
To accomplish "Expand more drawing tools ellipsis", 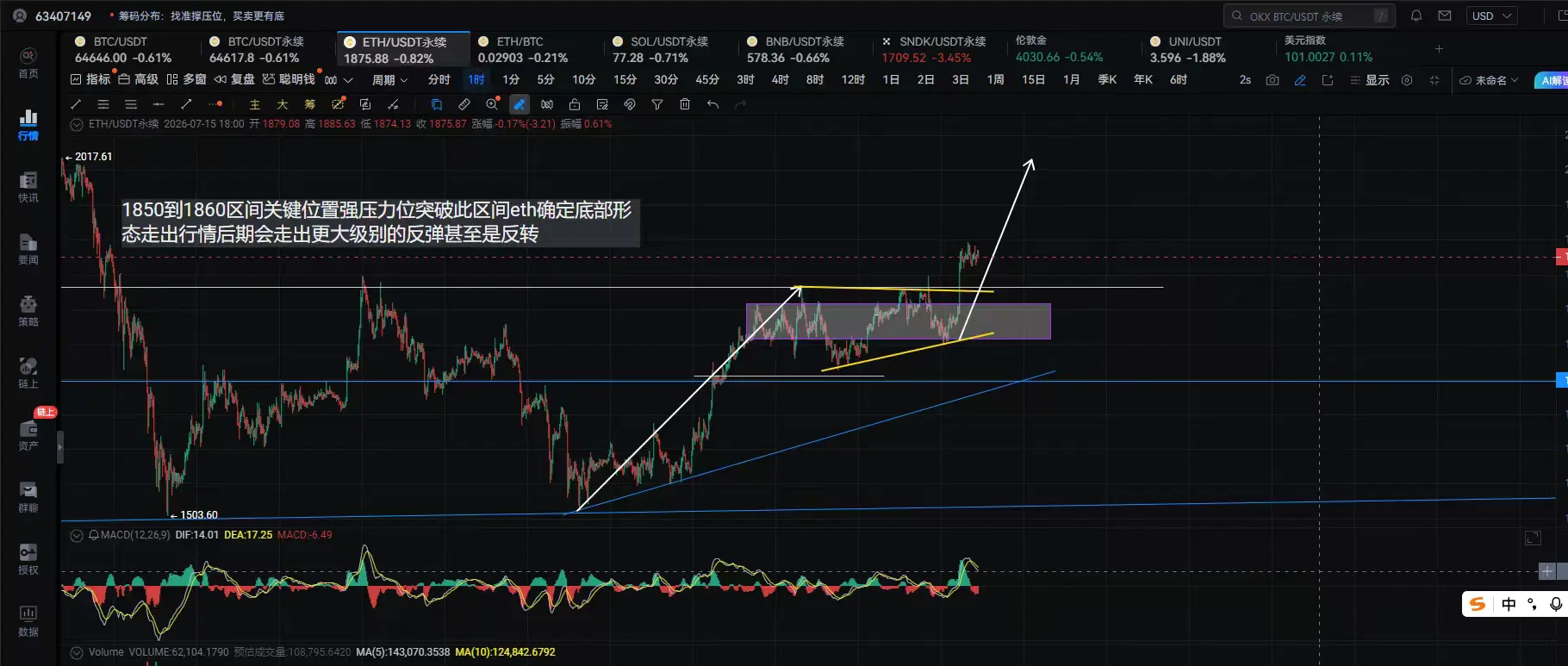I will coord(215,104).
